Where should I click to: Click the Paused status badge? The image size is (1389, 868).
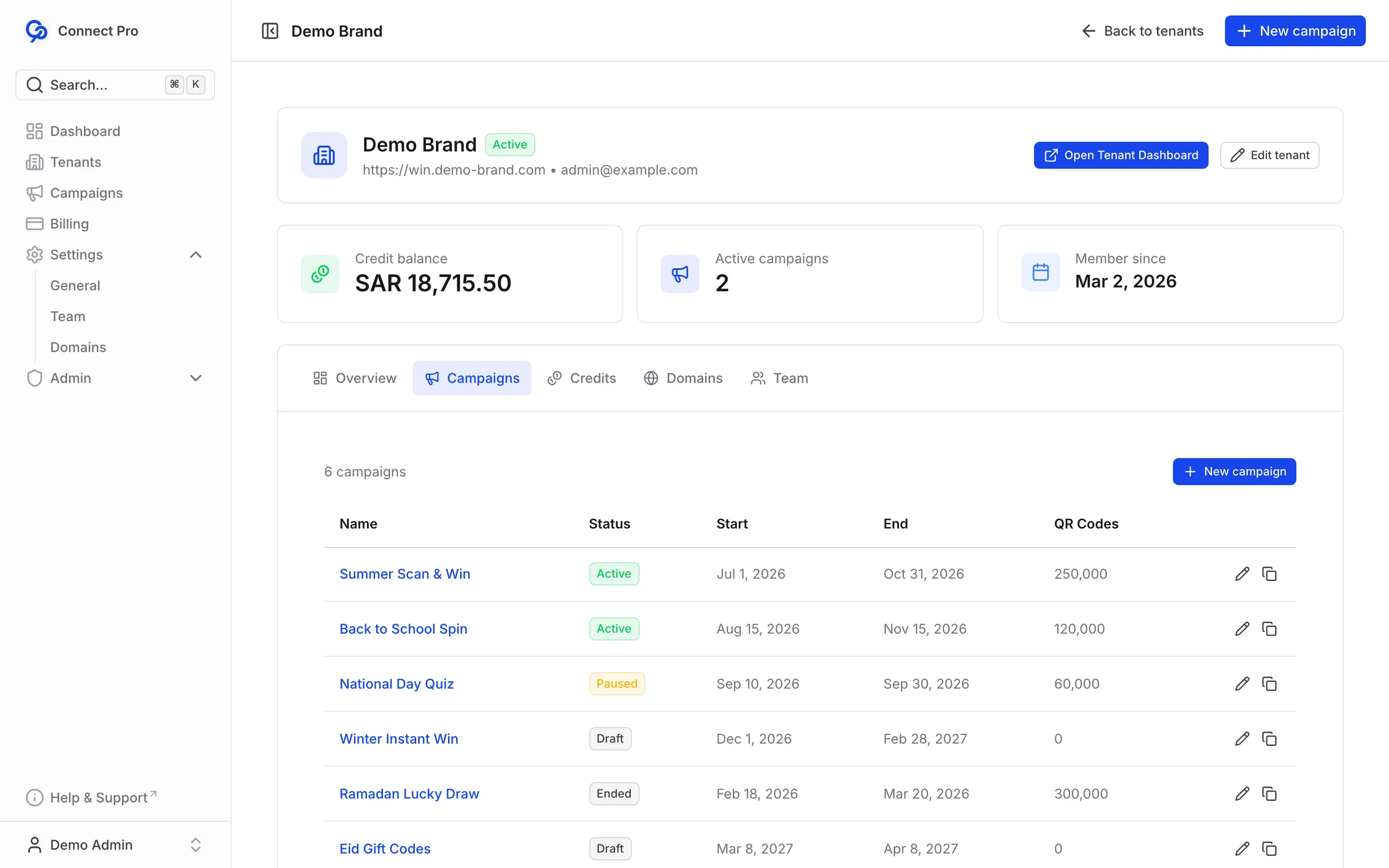616,683
